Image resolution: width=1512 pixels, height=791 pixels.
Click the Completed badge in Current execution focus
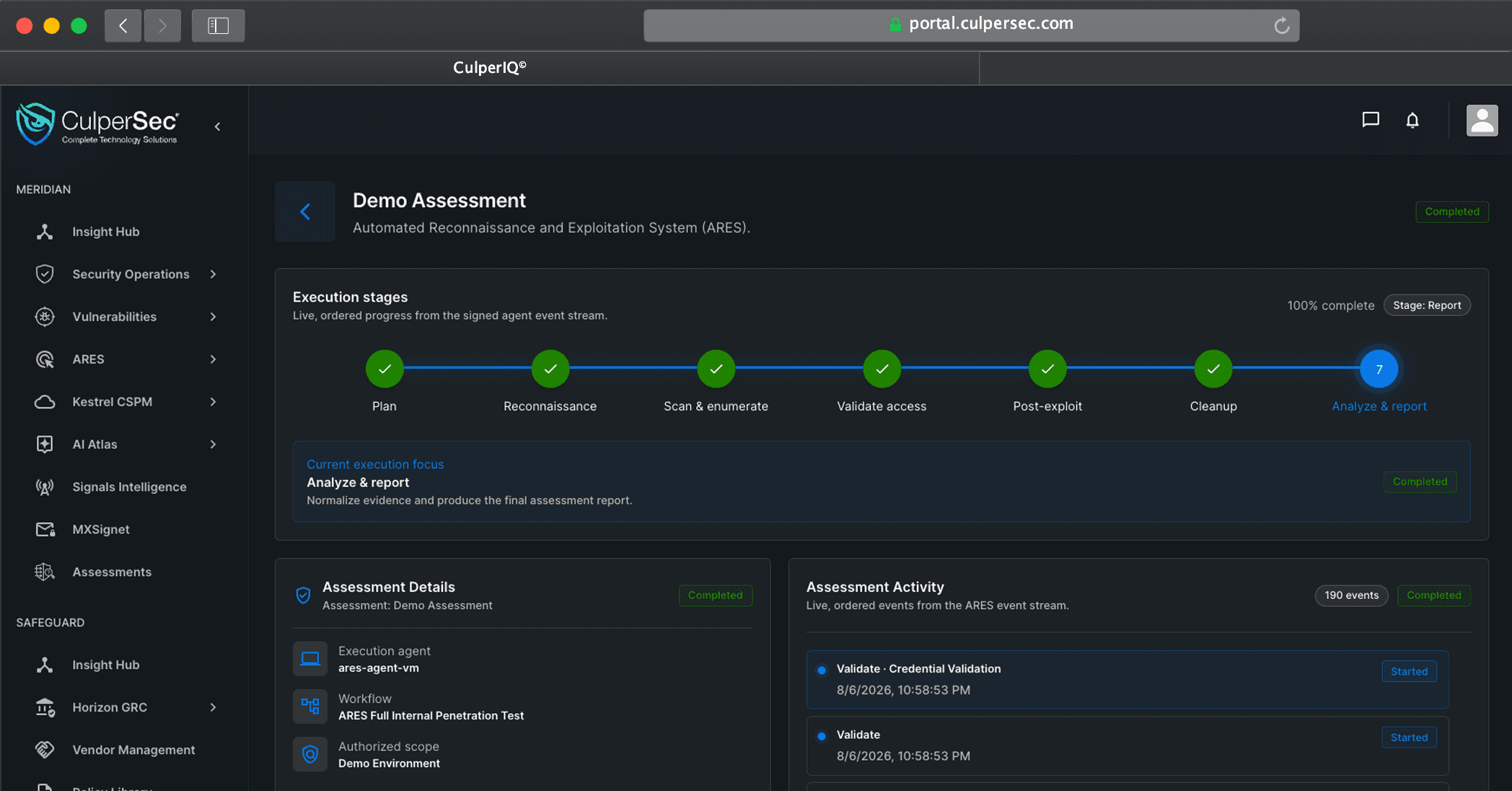[1420, 481]
